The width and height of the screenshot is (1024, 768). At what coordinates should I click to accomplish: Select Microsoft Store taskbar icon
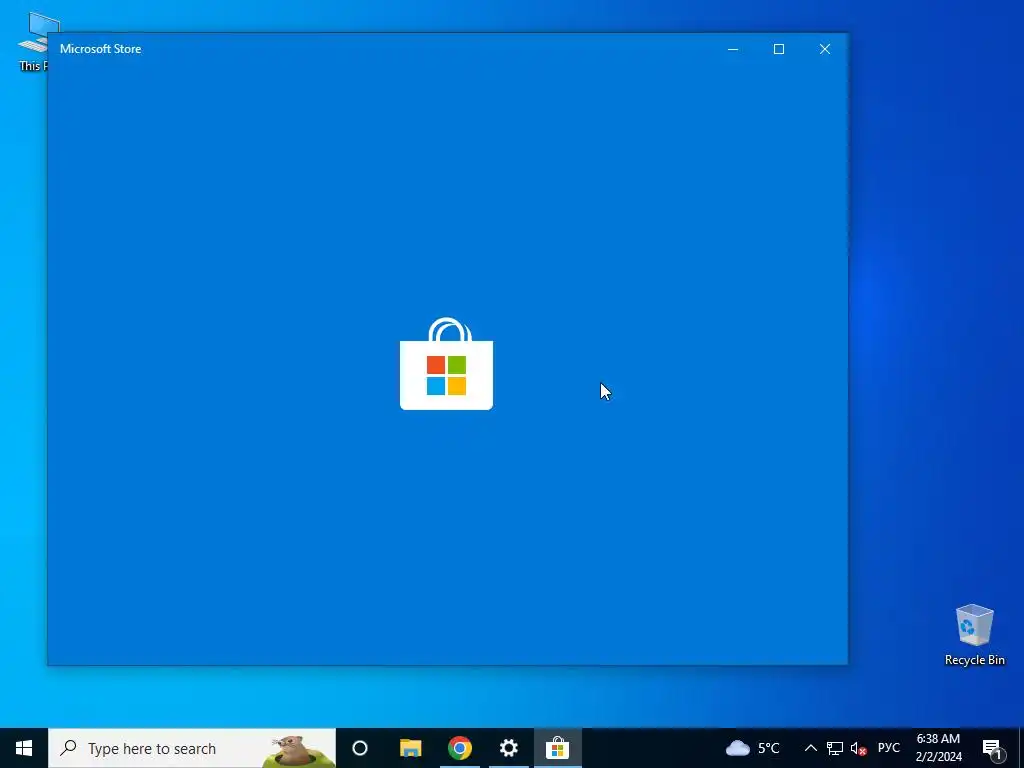pos(558,748)
